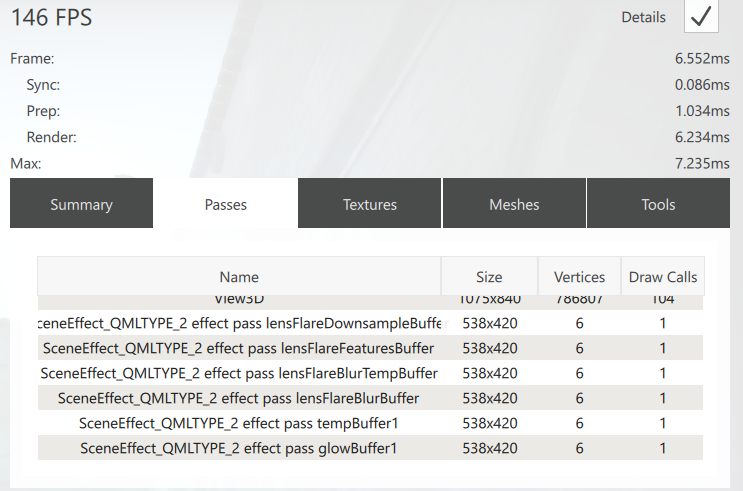Click the Size column header
This screenshot has height=491, width=743.
tap(489, 277)
